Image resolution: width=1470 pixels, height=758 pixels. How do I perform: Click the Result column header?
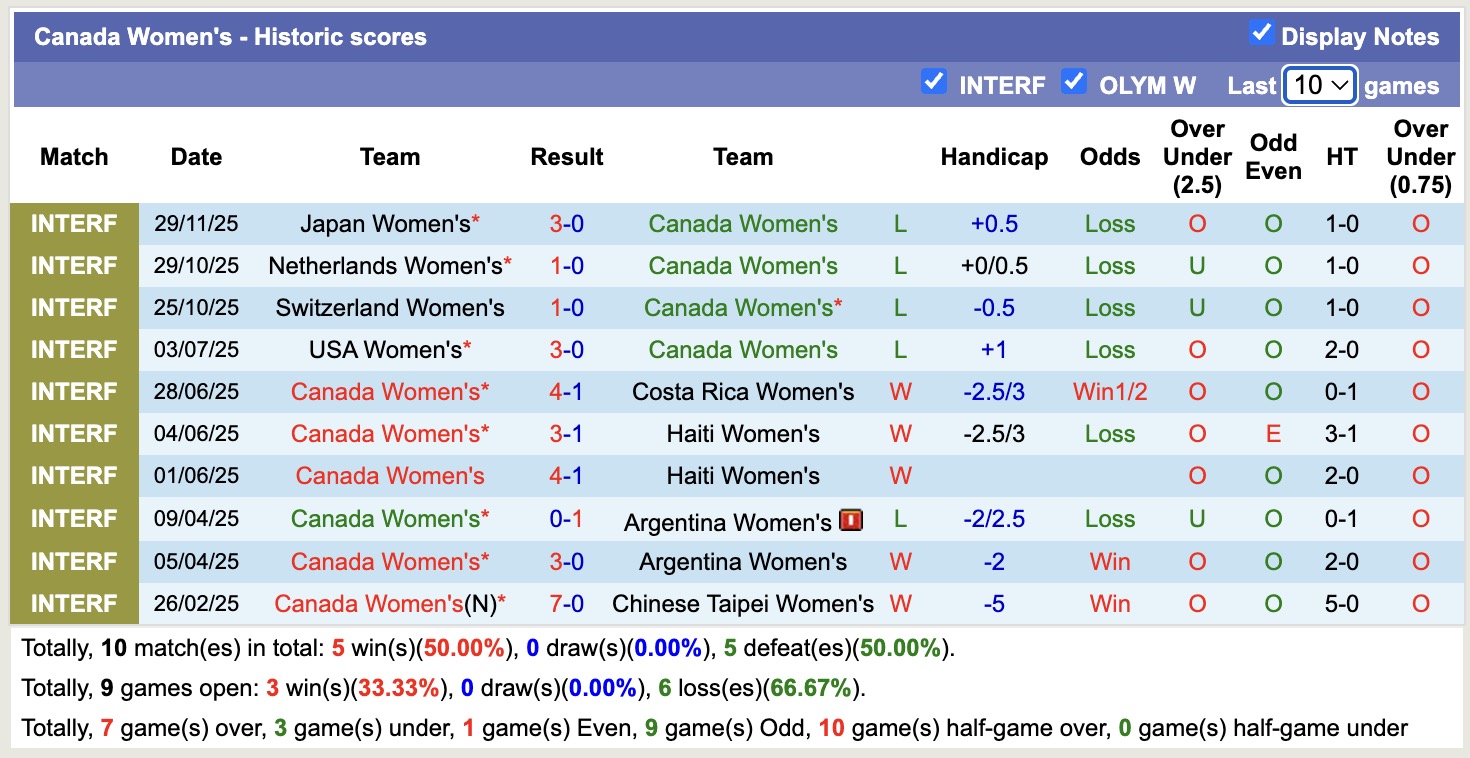(x=567, y=157)
